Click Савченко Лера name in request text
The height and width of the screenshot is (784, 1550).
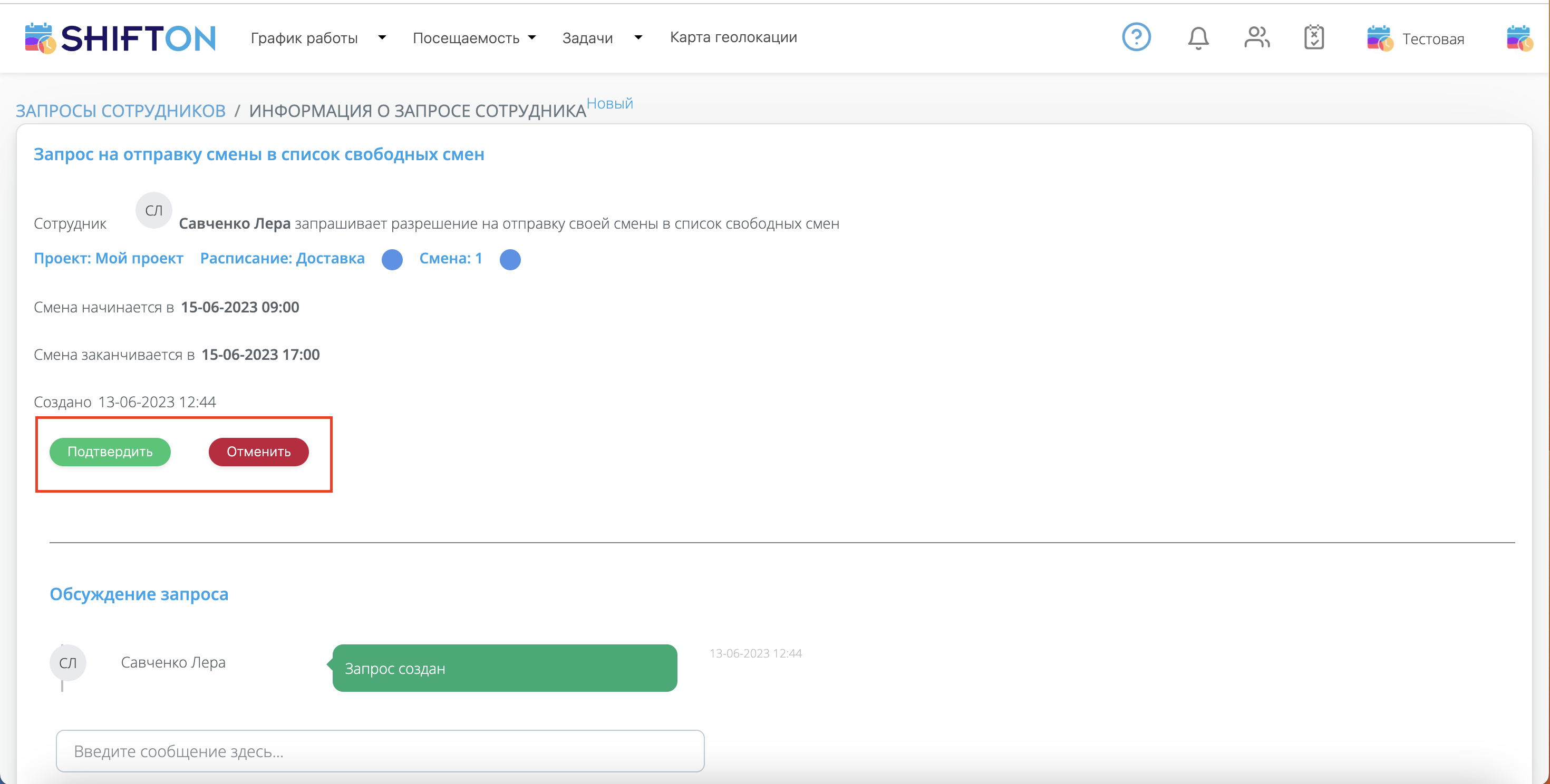[235, 223]
